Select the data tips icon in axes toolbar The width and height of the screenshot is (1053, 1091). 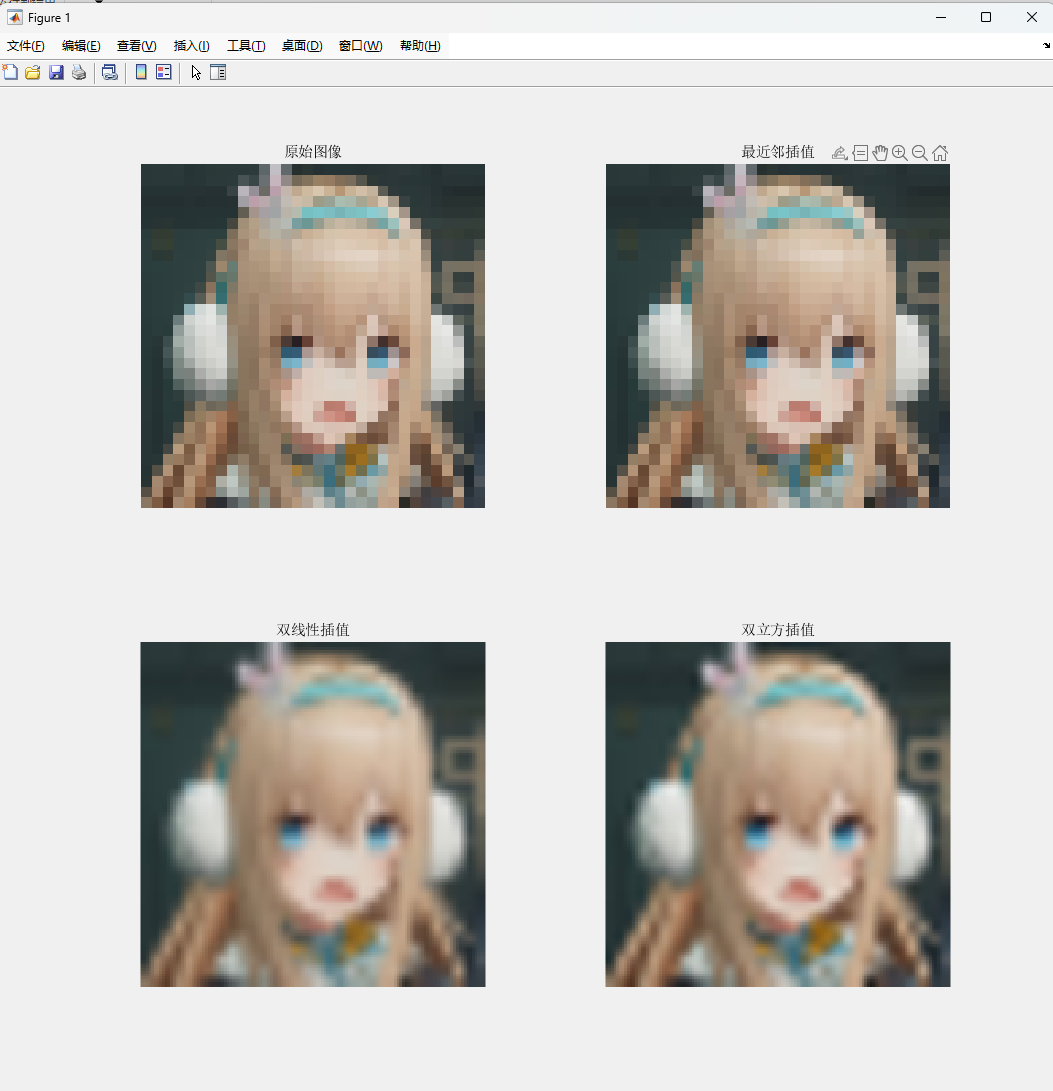860,153
